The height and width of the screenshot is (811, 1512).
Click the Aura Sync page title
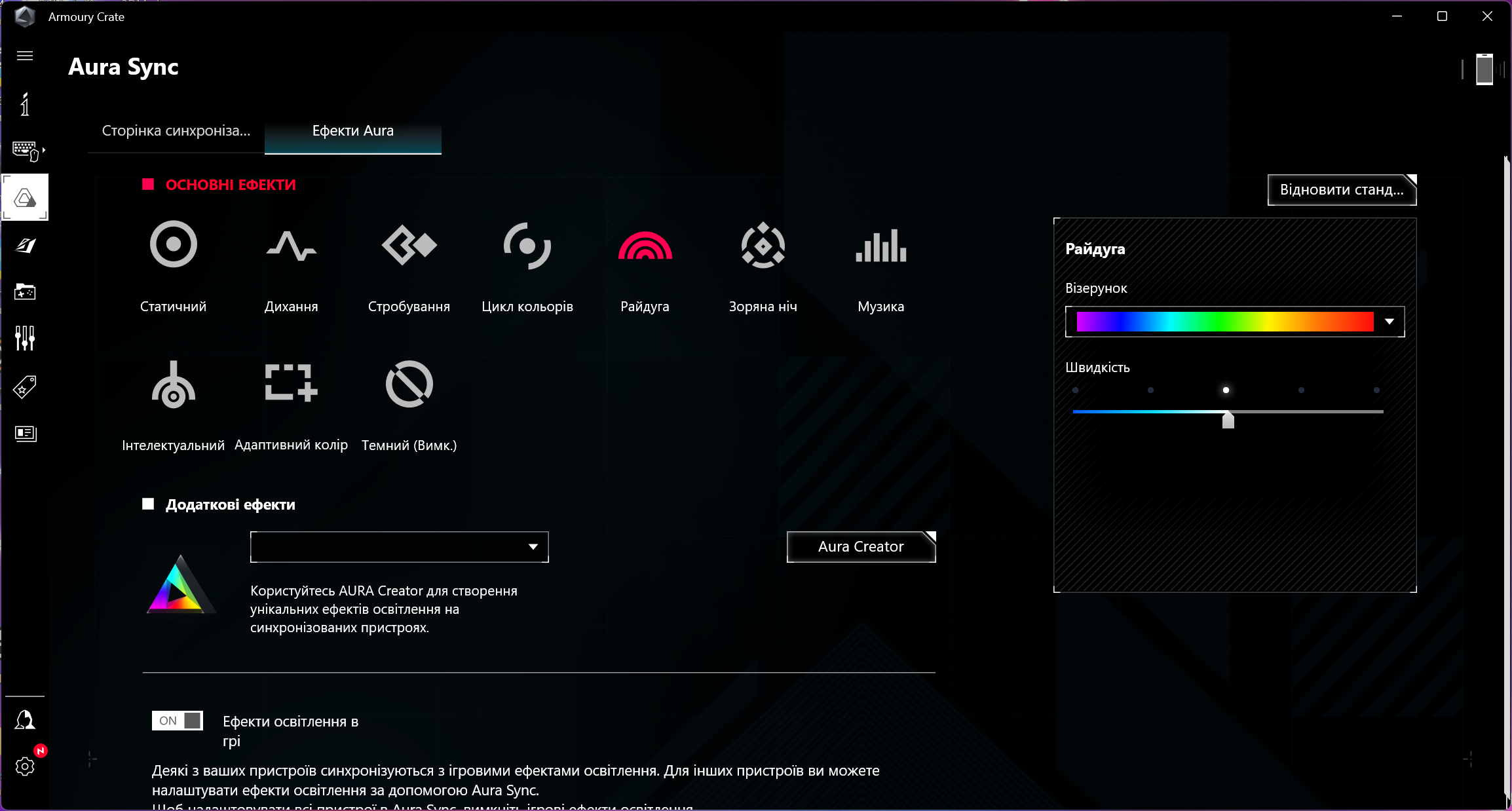[123, 67]
